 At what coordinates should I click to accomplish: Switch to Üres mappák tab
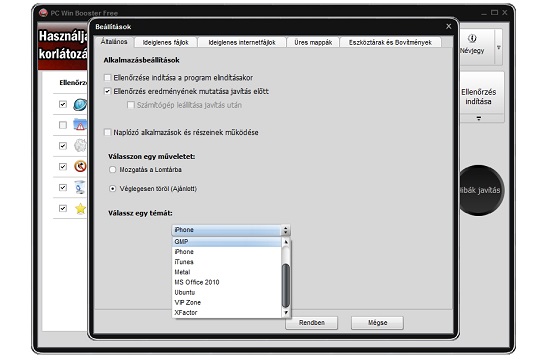pyautogui.click(x=313, y=42)
